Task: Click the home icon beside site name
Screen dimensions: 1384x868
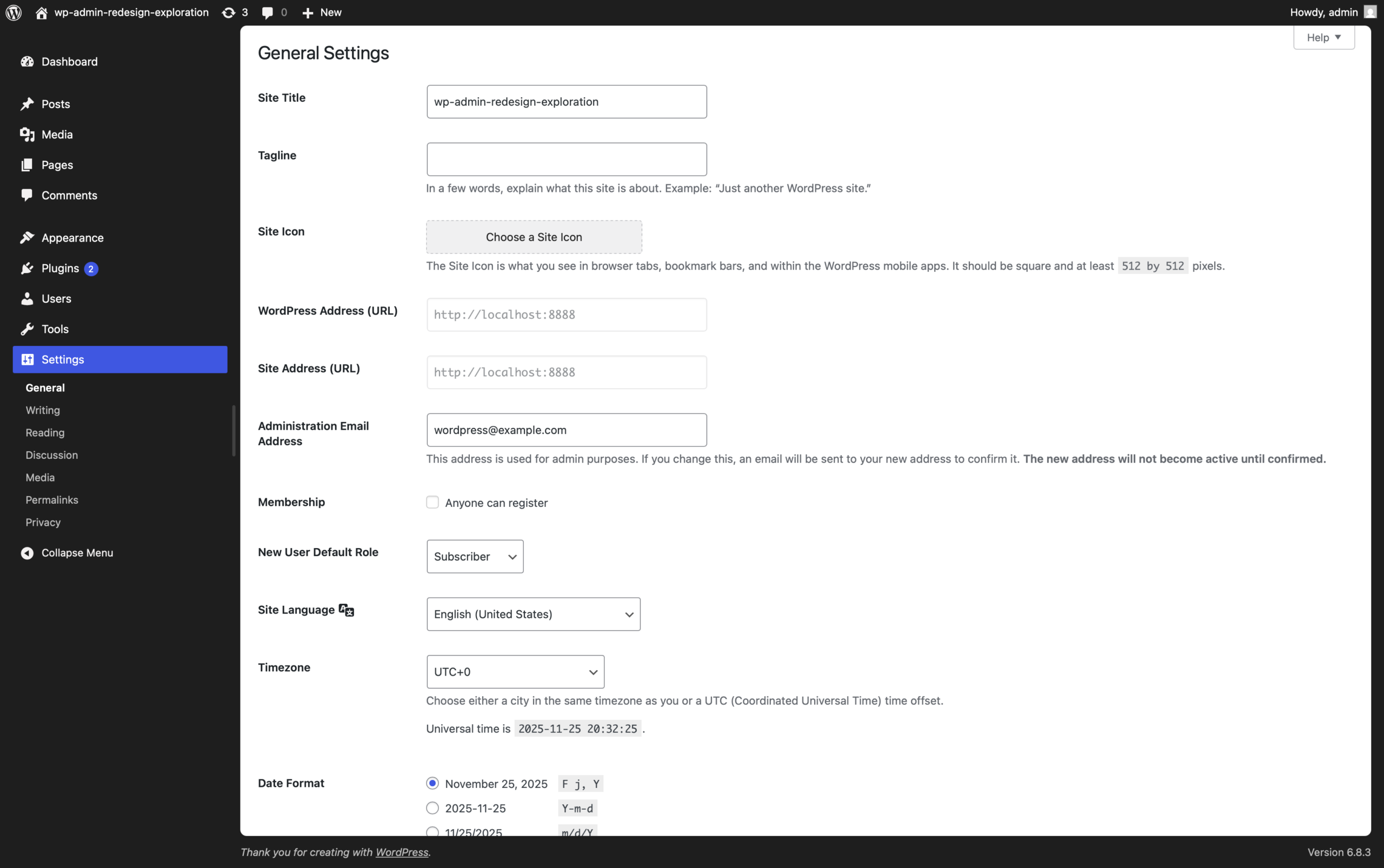Action: point(41,12)
